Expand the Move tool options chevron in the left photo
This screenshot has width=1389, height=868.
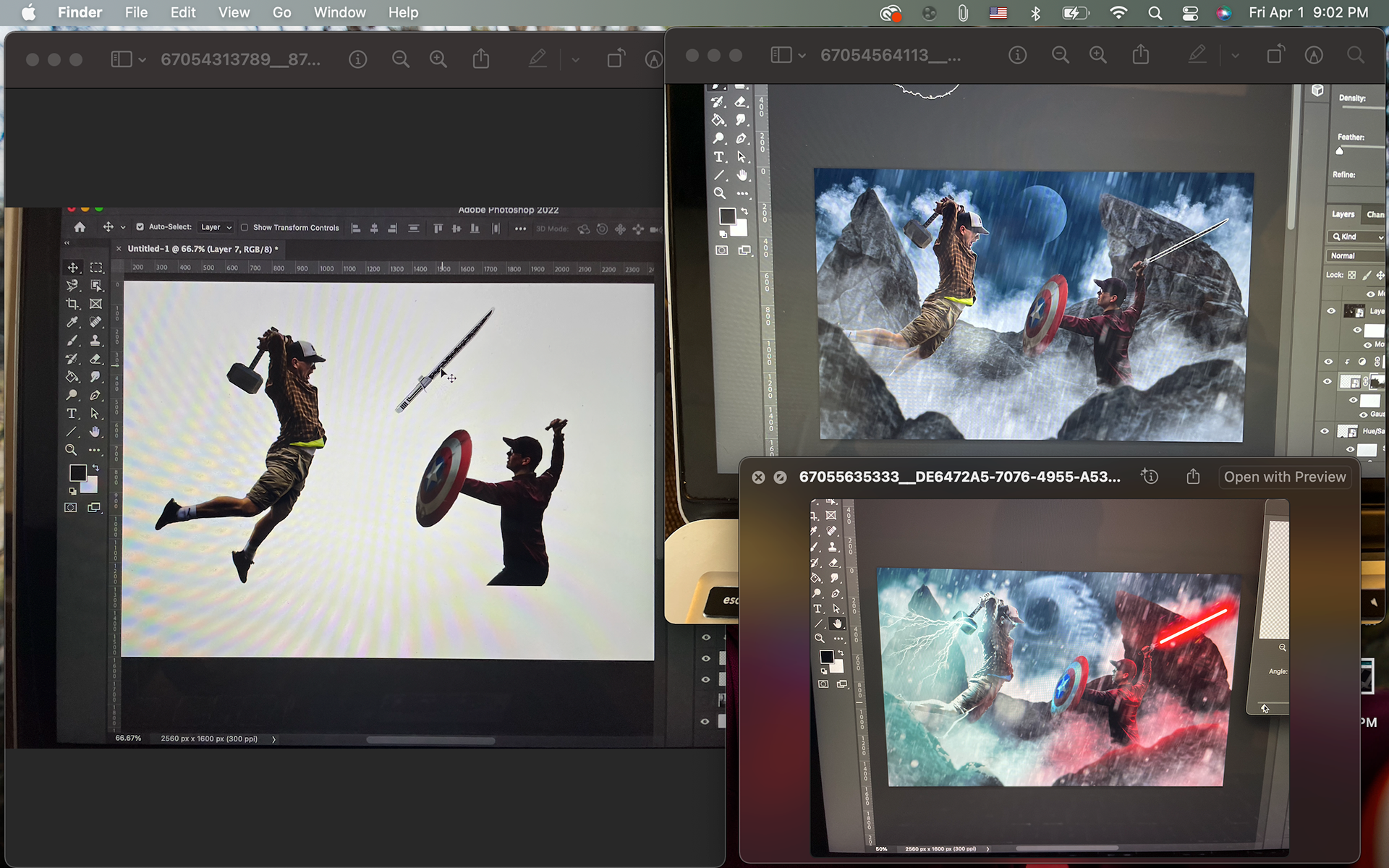click(x=123, y=227)
